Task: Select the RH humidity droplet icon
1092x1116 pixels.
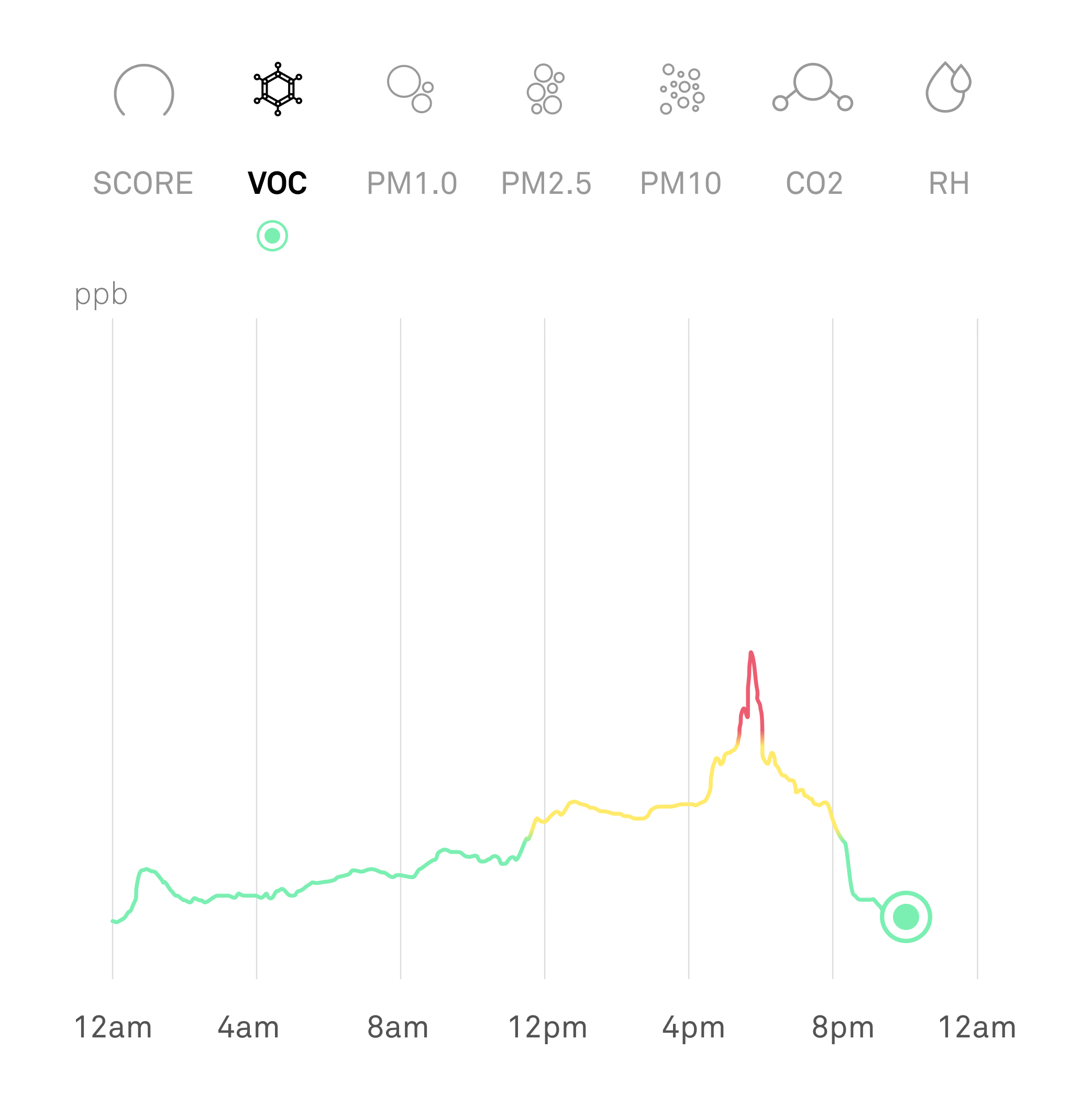Action: click(x=948, y=86)
